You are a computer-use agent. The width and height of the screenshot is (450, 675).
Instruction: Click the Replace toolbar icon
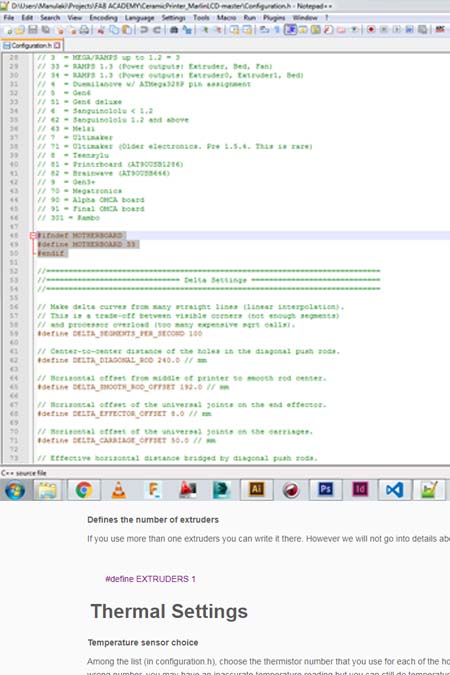(x=187, y=30)
